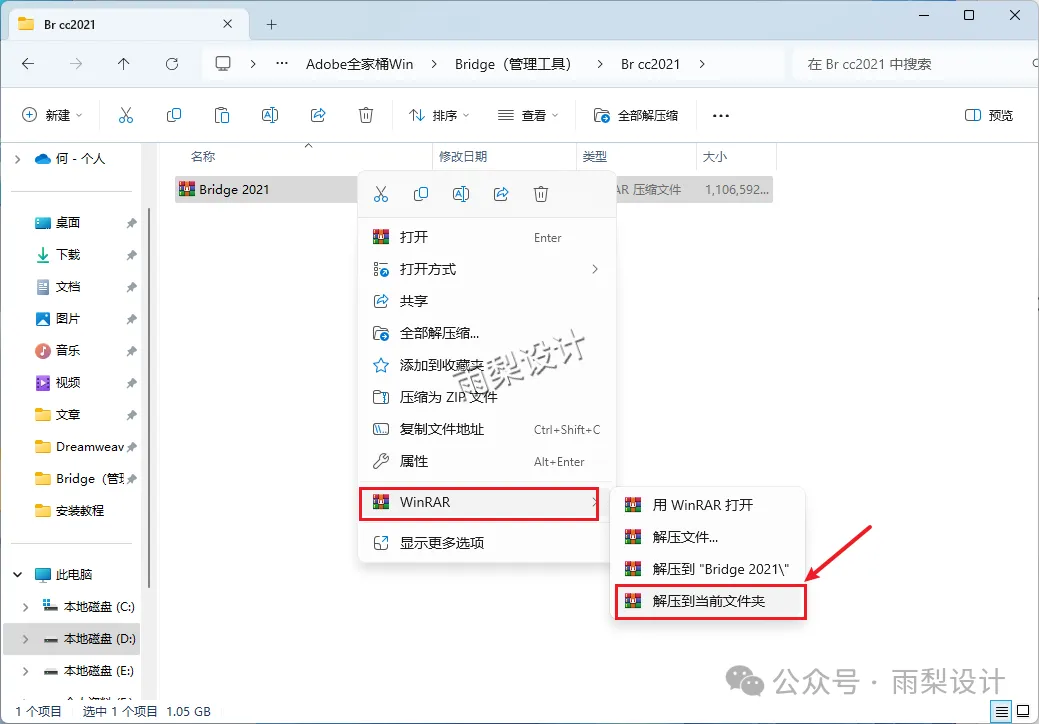The height and width of the screenshot is (724, 1039).
Task: Refresh the current folder view
Action: coord(172,64)
